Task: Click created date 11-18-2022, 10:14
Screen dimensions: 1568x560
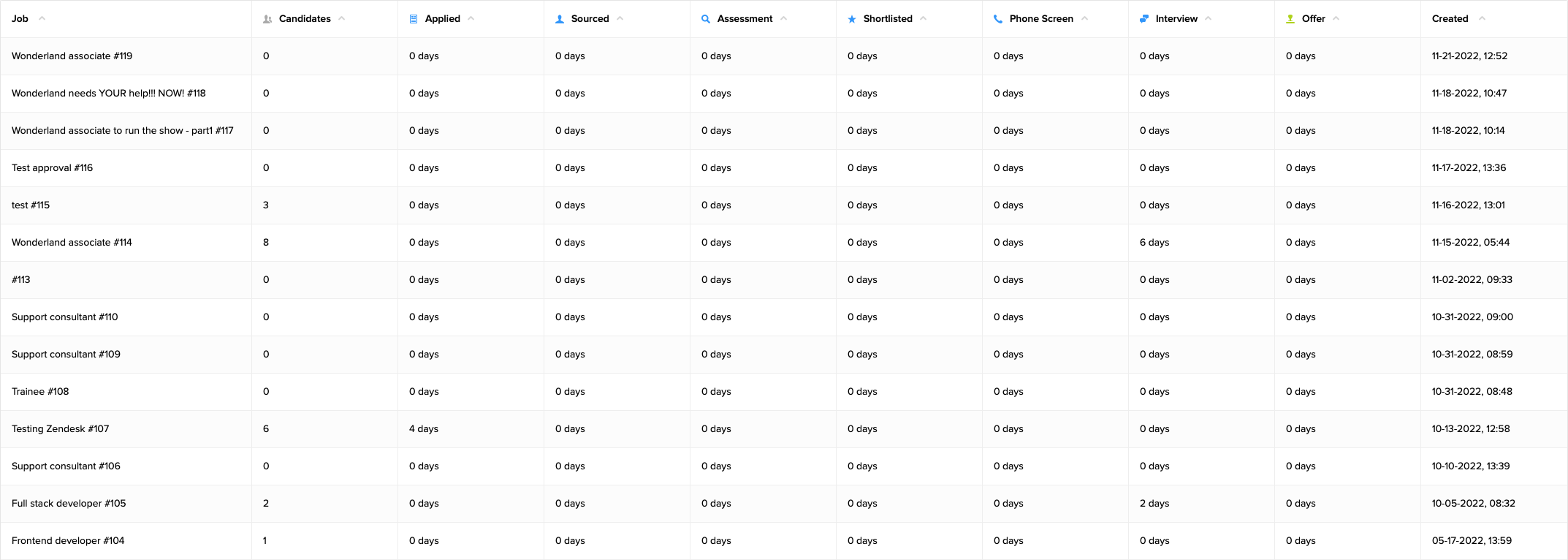Action: pos(1469,131)
